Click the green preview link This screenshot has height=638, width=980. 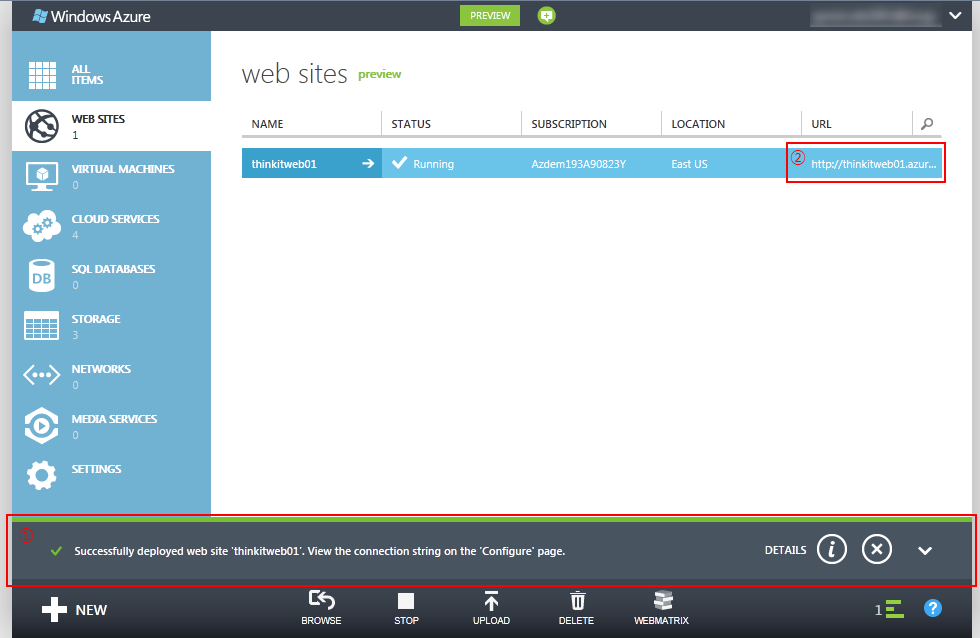click(x=379, y=74)
